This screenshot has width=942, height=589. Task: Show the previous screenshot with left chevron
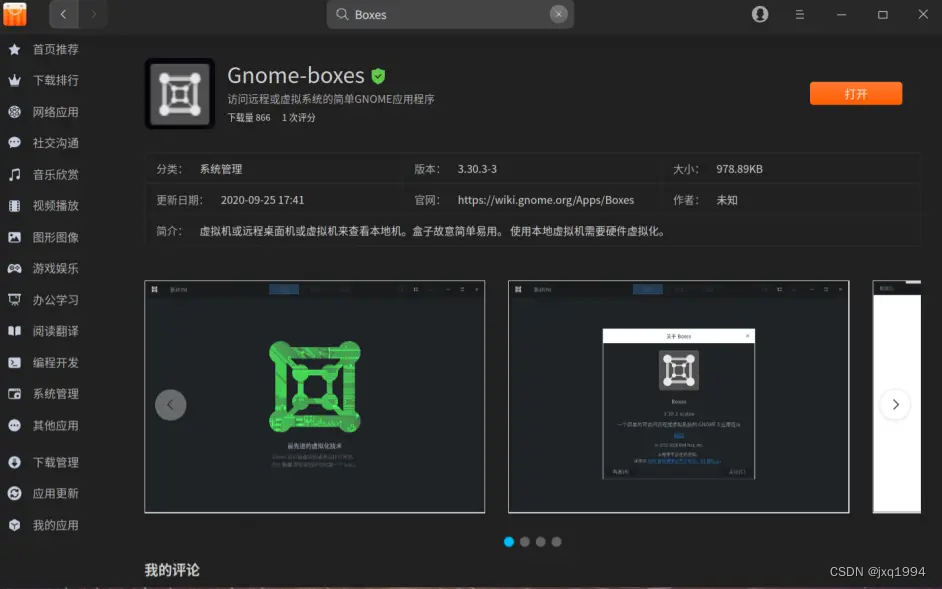coord(171,404)
